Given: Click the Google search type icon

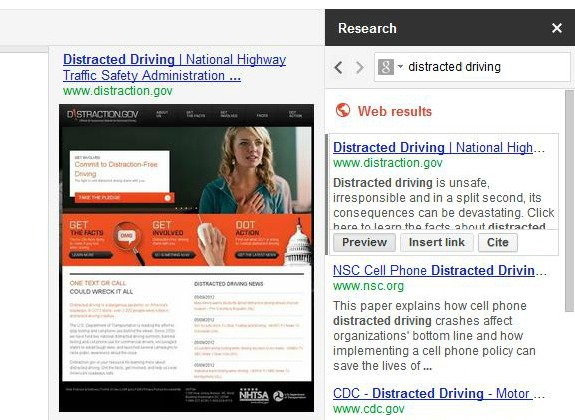Looking at the screenshot, I should coord(386,67).
